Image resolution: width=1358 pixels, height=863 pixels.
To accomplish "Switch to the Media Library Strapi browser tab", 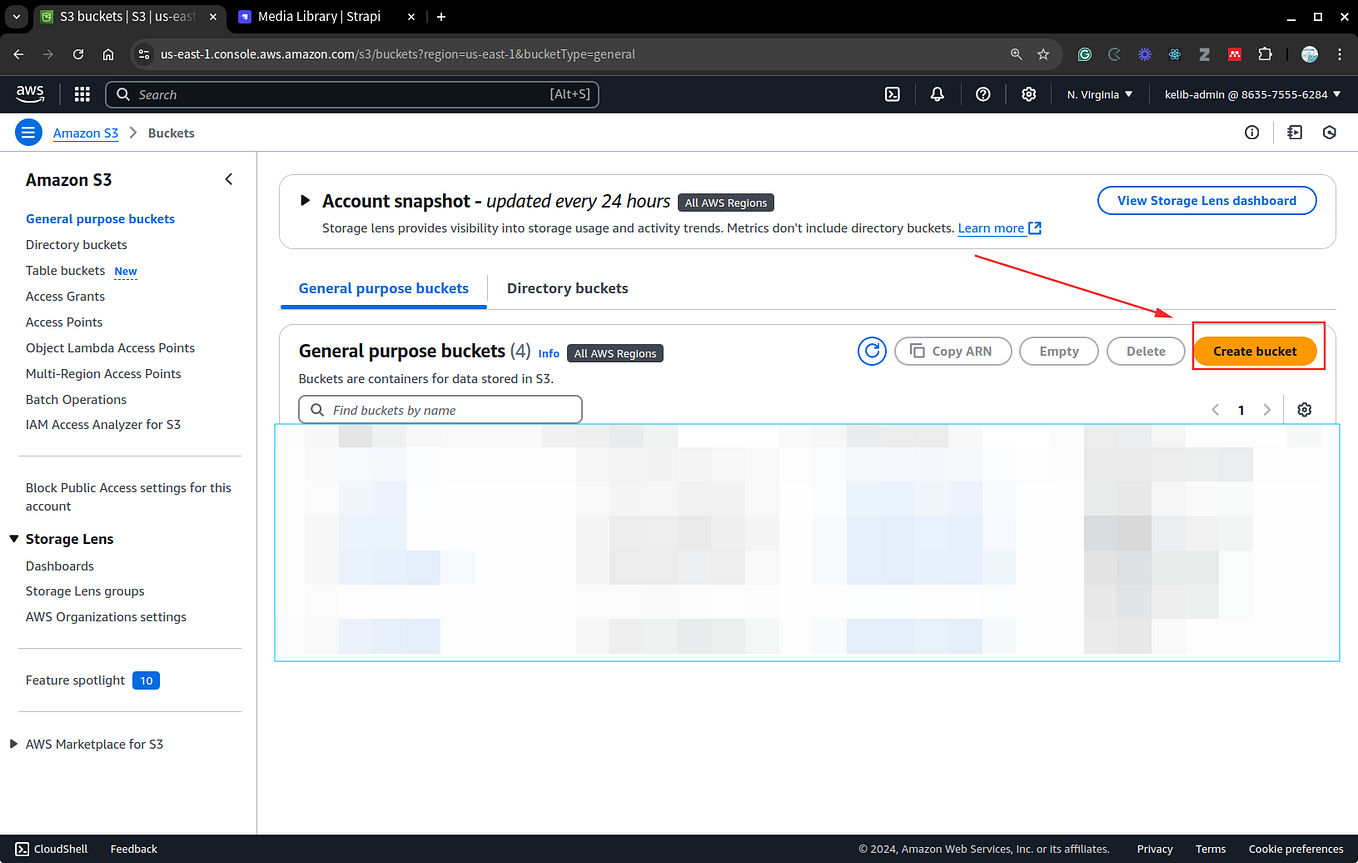I will pyautogui.click(x=320, y=16).
